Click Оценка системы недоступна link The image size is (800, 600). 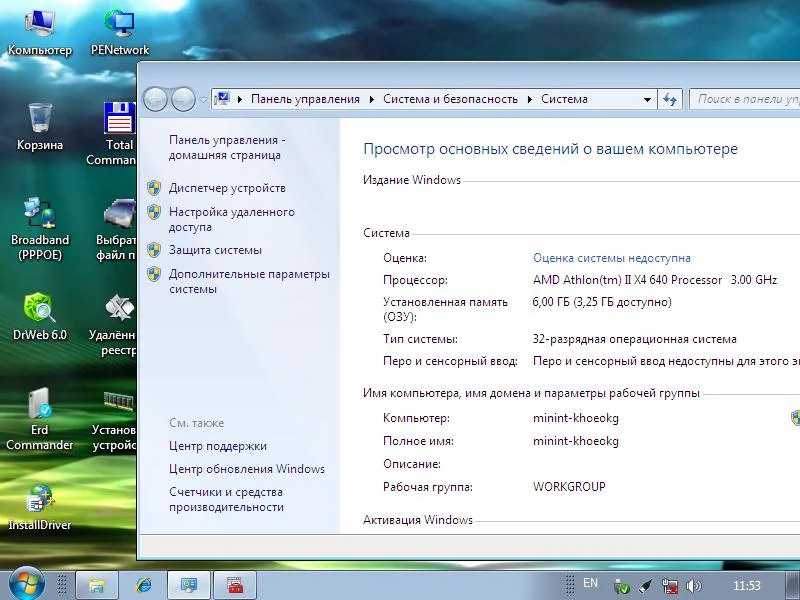click(x=611, y=258)
